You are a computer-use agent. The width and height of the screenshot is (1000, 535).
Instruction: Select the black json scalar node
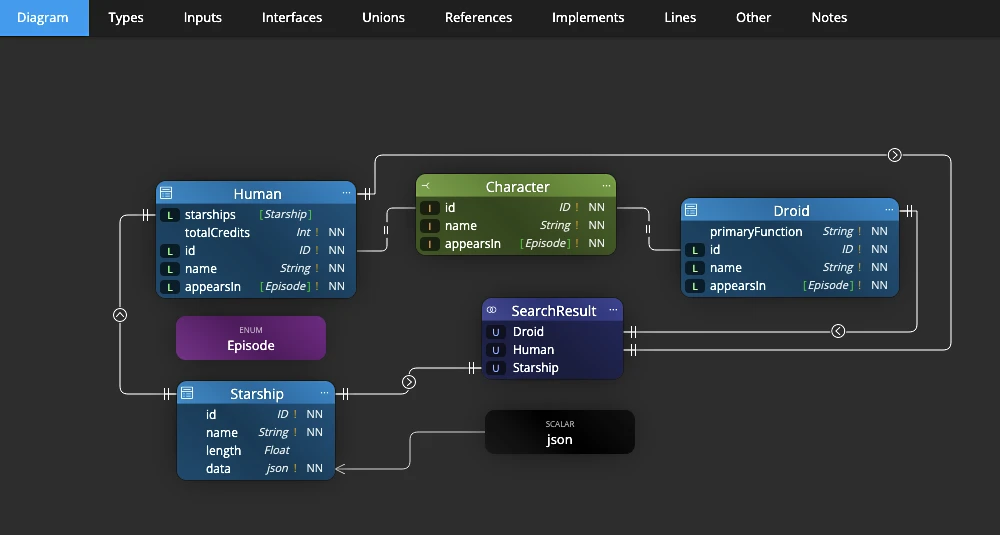559,432
